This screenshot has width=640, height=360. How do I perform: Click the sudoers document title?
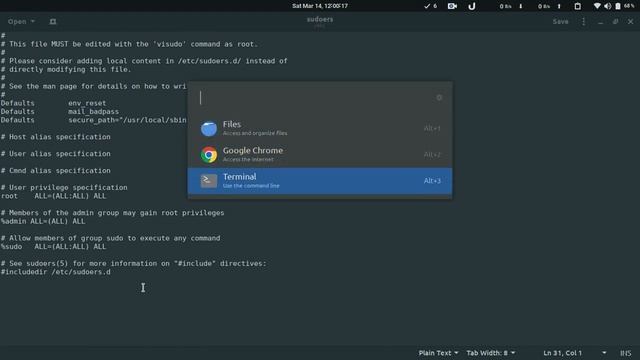tap(320, 19)
